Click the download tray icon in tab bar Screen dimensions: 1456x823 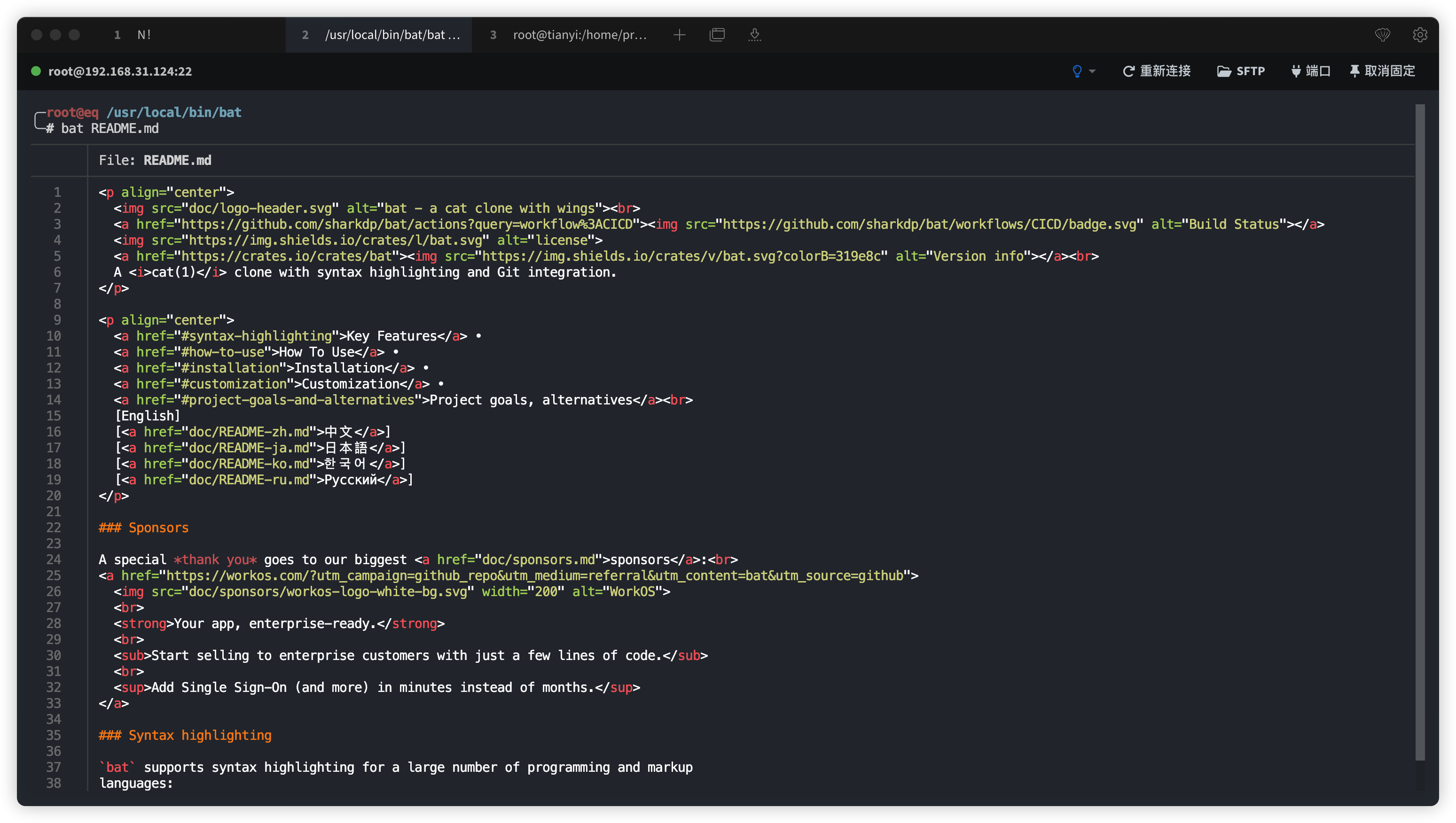[754, 35]
